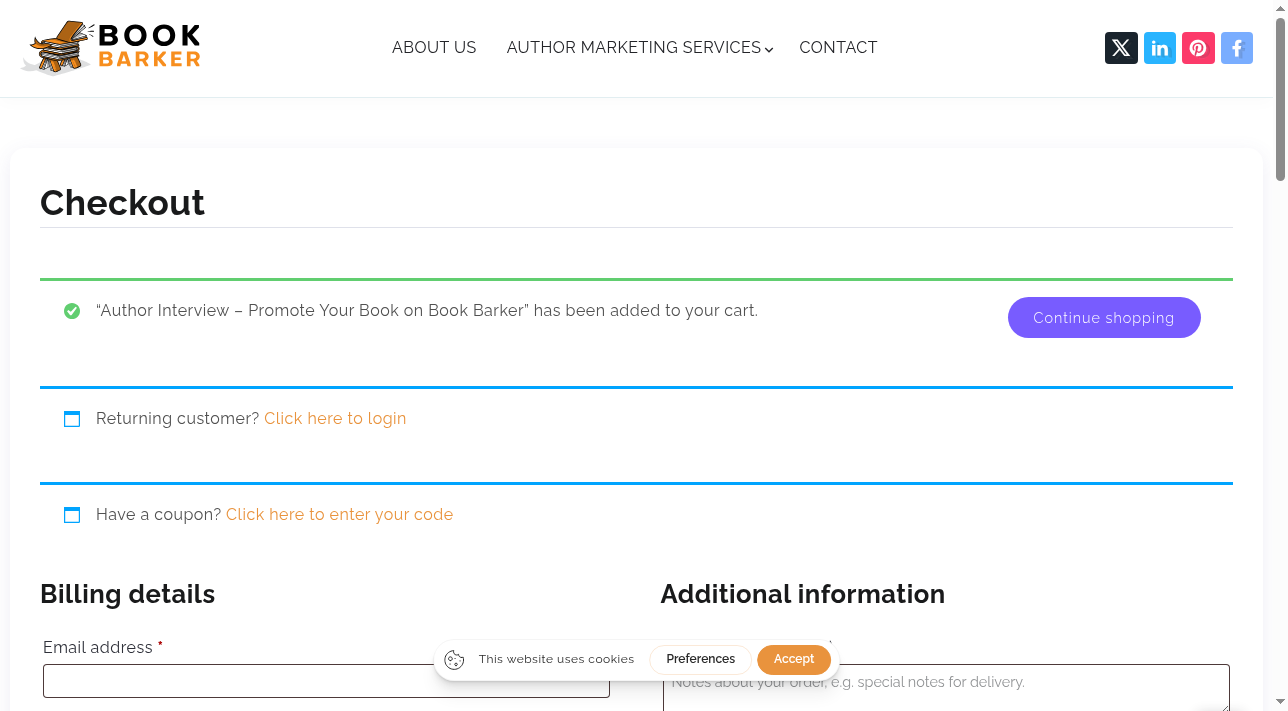Click the window icon beside Have a coupon

tap(72, 515)
